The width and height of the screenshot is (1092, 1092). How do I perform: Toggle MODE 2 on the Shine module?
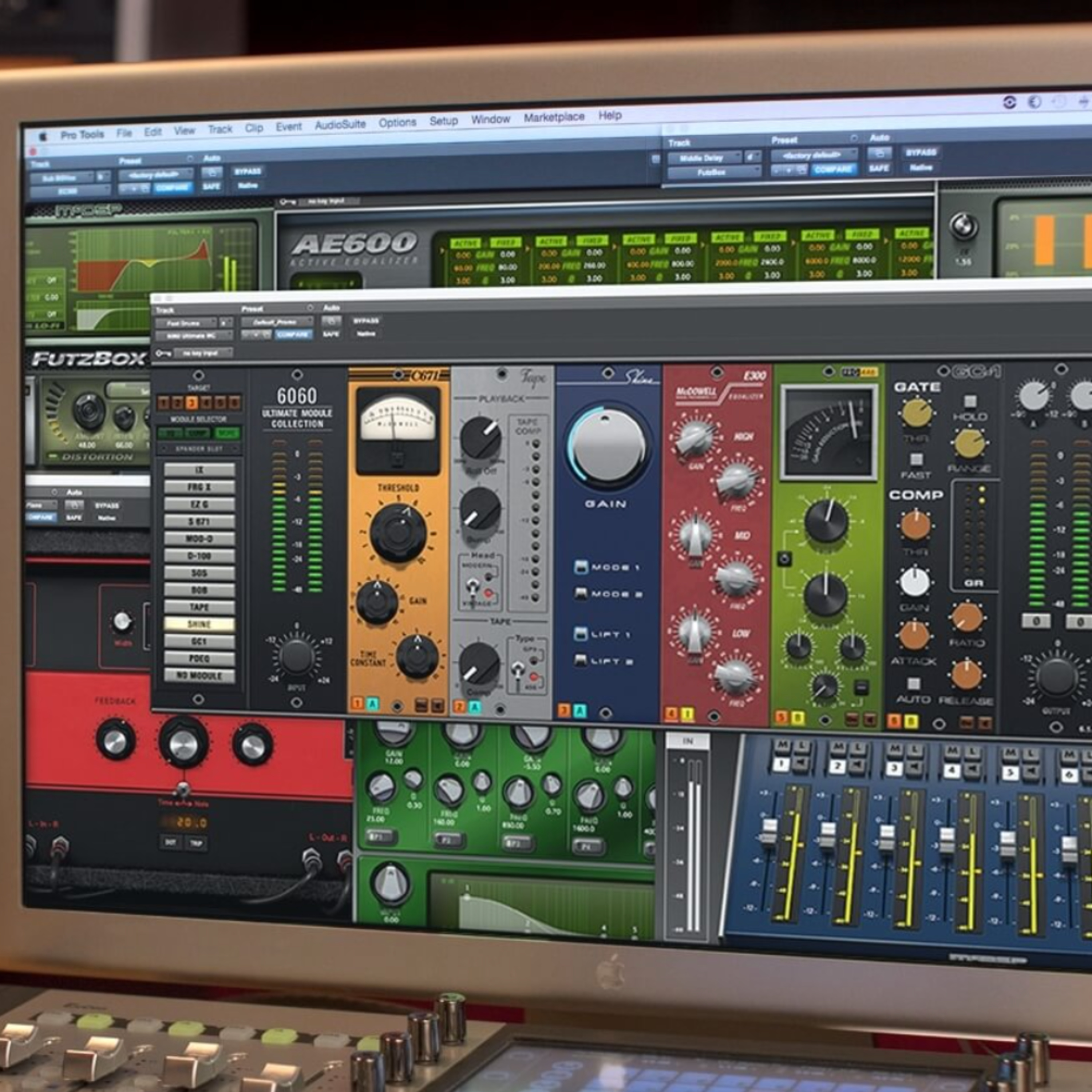[x=581, y=593]
